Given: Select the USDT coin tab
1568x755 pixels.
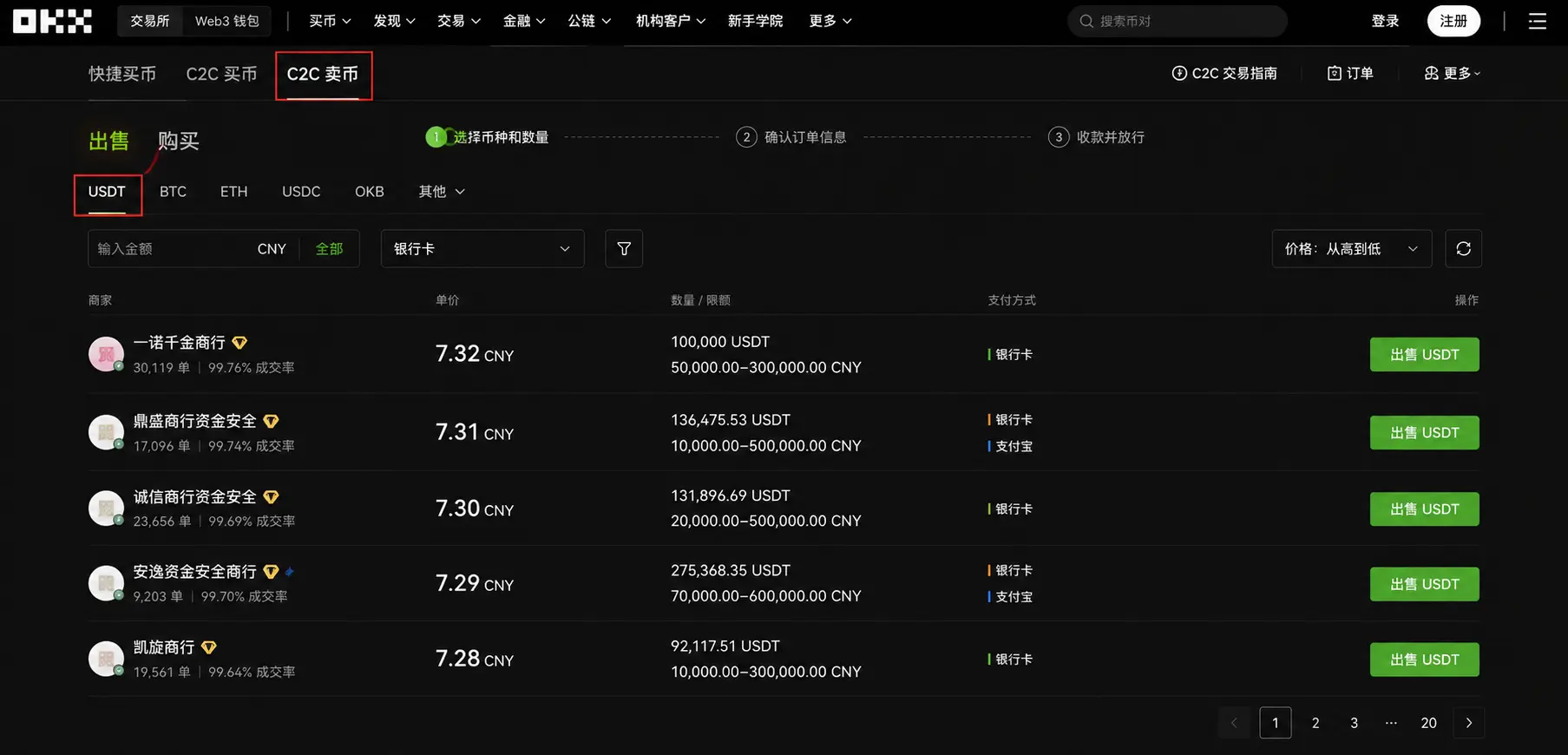Looking at the screenshot, I should tap(107, 192).
